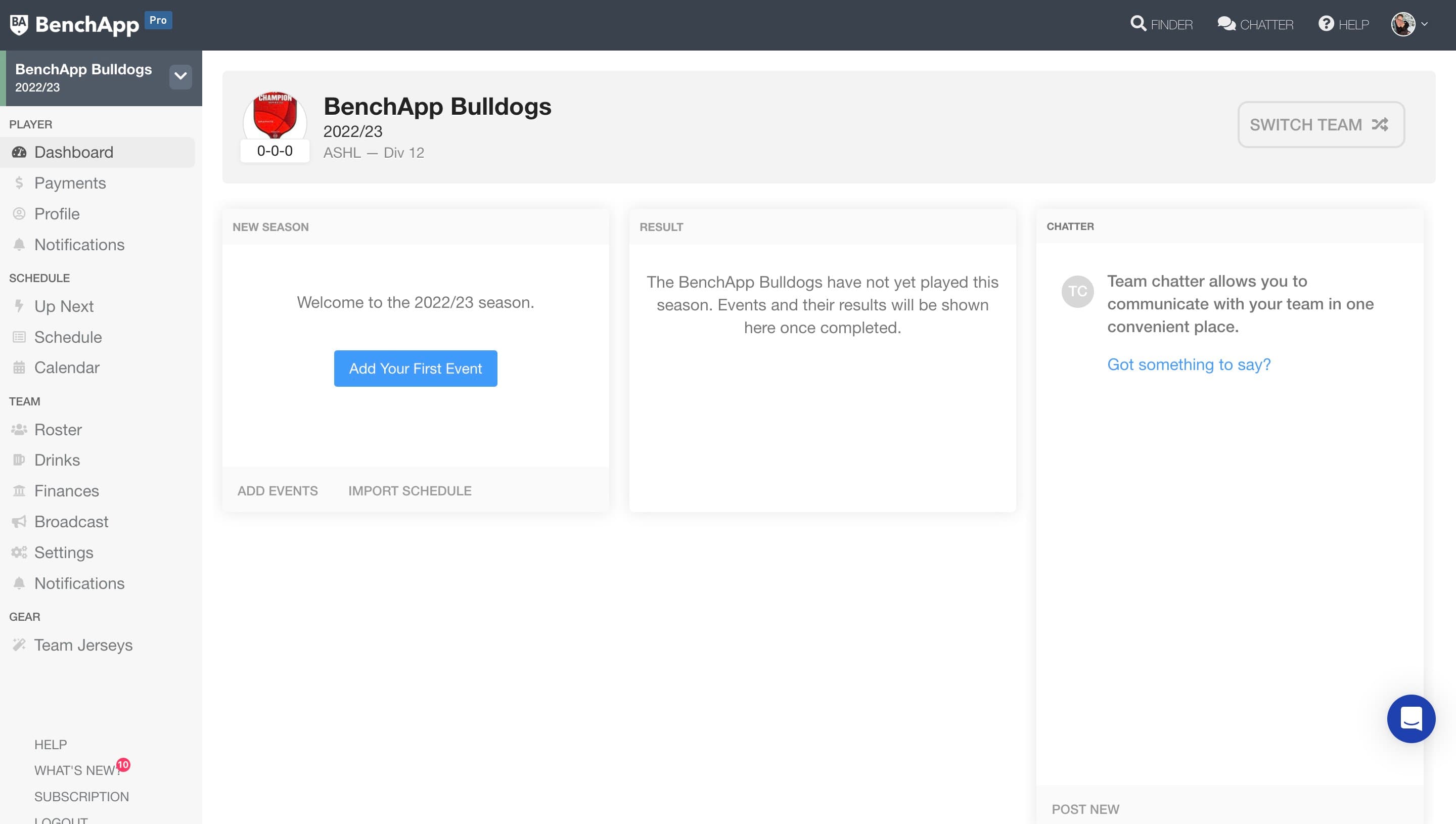
Task: Click the TC chatter avatar circle
Action: pyautogui.click(x=1077, y=292)
